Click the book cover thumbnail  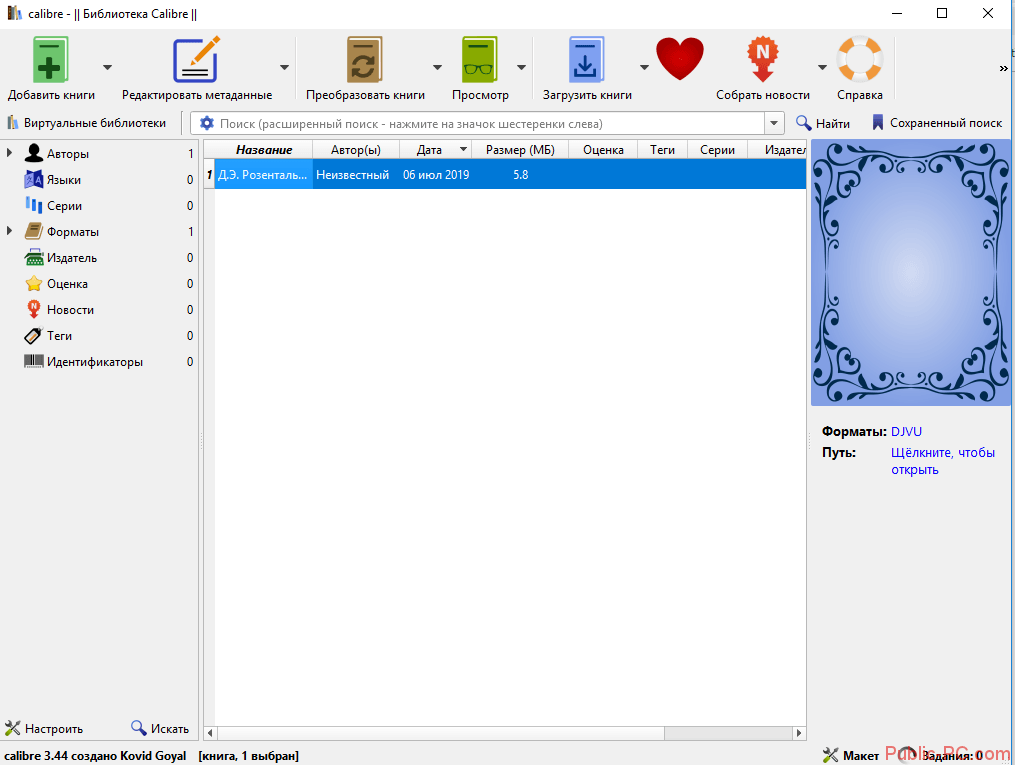pos(910,273)
